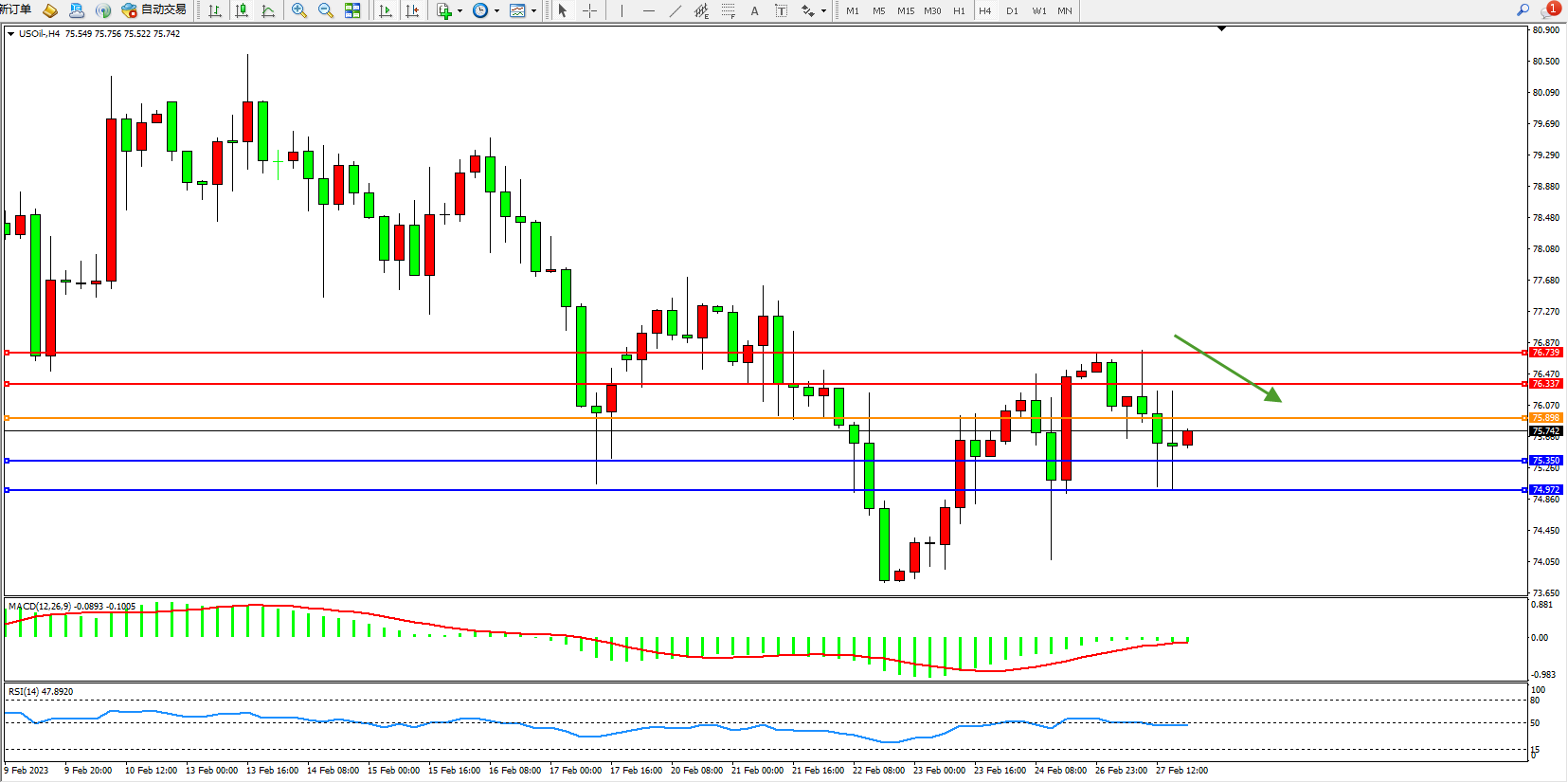Enable chart auto scroll
Image resolution: width=1568 pixels, height=783 pixels.
386,10
